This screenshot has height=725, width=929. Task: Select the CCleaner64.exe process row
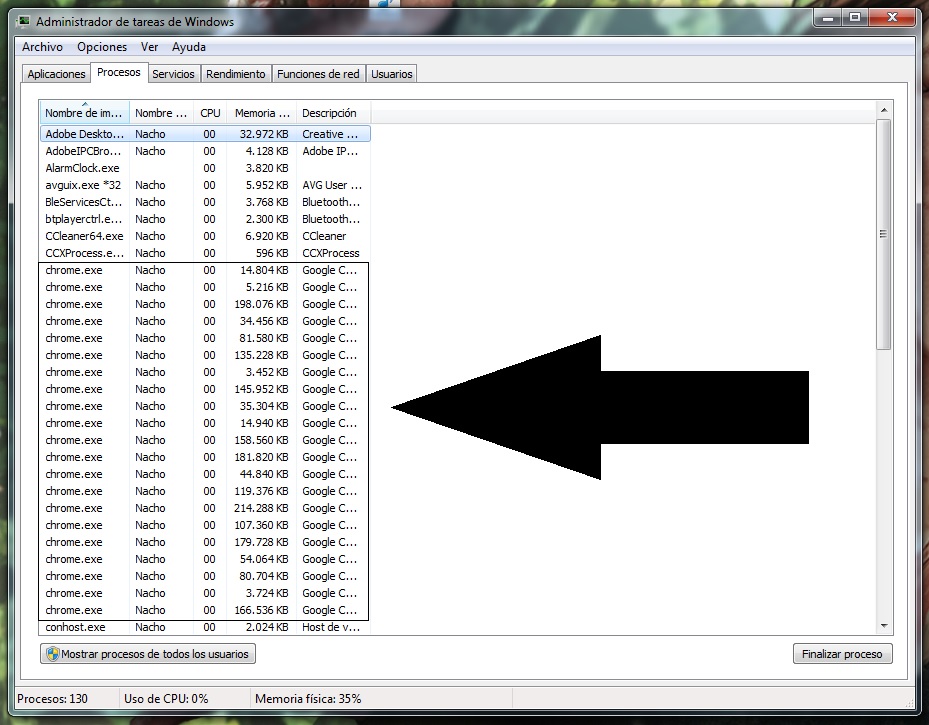tap(84, 236)
